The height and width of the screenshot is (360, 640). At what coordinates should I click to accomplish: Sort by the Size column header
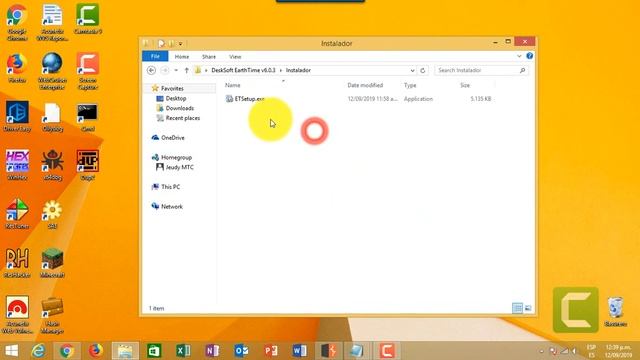[465, 85]
